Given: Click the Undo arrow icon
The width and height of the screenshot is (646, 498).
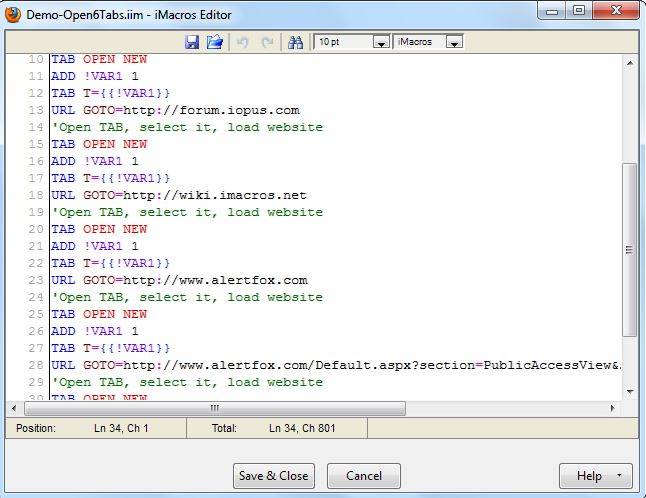Looking at the screenshot, I should point(243,42).
